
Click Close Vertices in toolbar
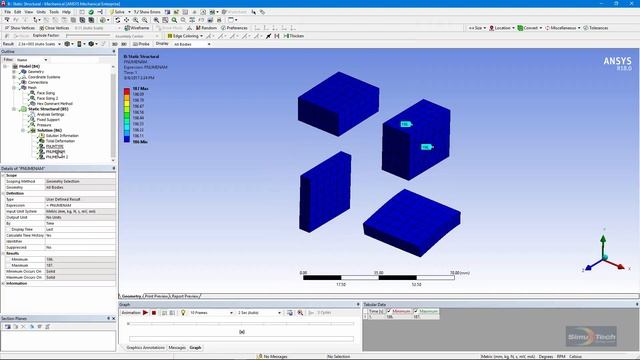click(x=54, y=28)
